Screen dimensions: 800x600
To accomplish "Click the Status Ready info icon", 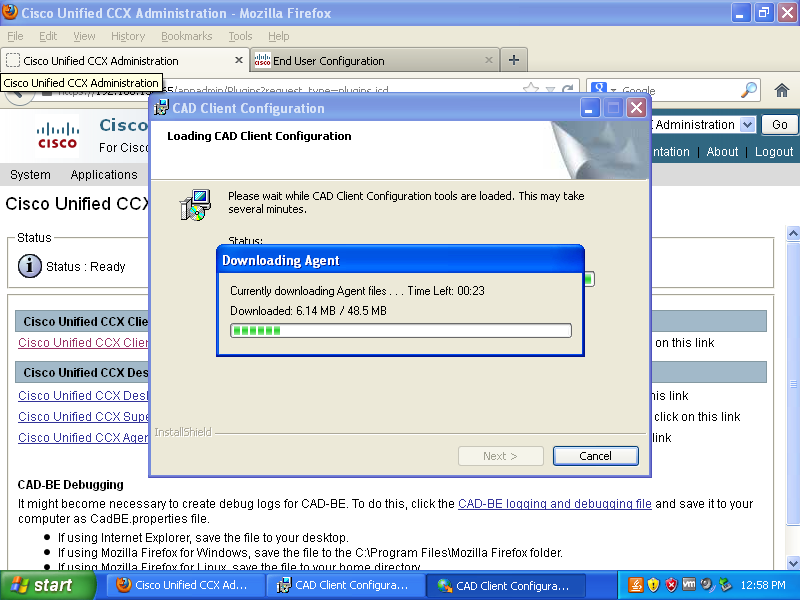I will tap(30, 266).
